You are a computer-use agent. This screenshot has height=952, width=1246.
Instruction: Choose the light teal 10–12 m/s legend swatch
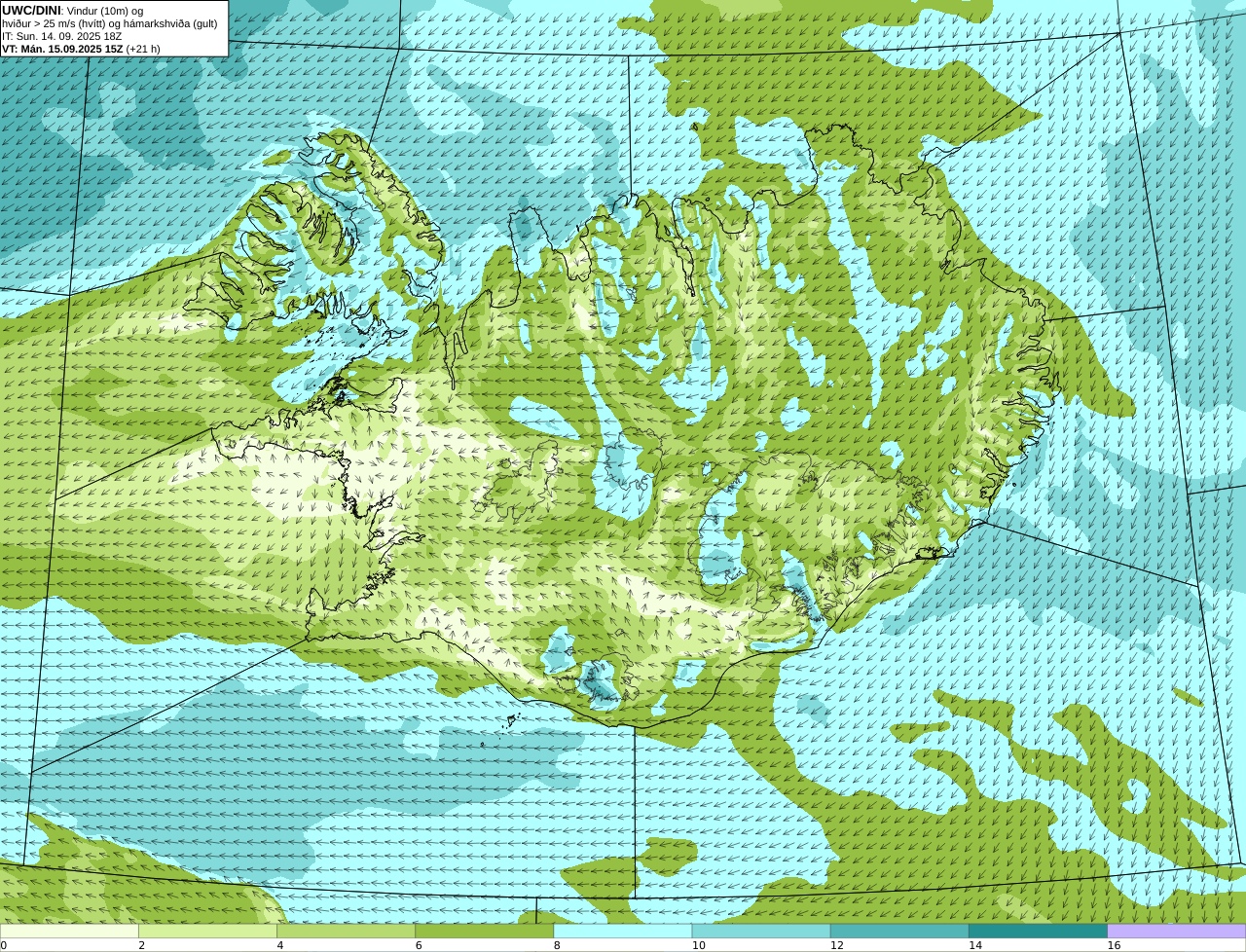click(761, 932)
